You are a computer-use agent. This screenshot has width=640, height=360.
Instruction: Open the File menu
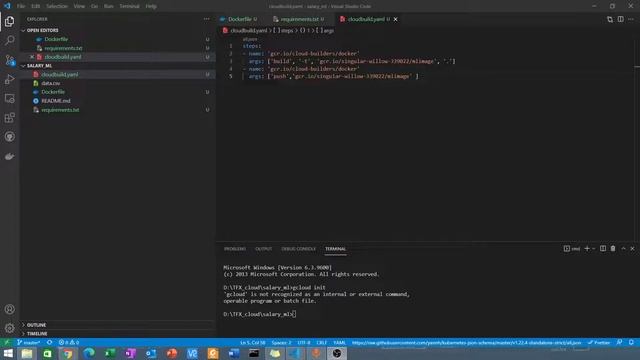point(21,6)
